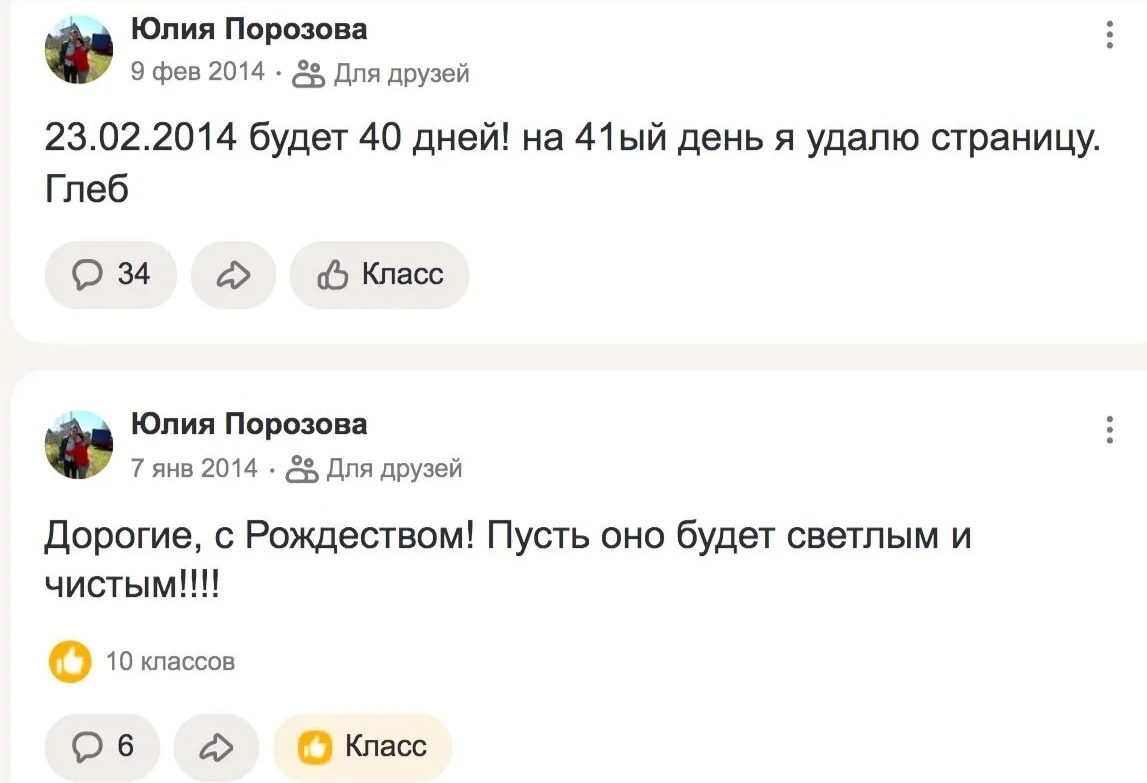The image size is (1147, 783).
Task: Click the 7 янв 2014 timestamp
Action: click(194, 468)
